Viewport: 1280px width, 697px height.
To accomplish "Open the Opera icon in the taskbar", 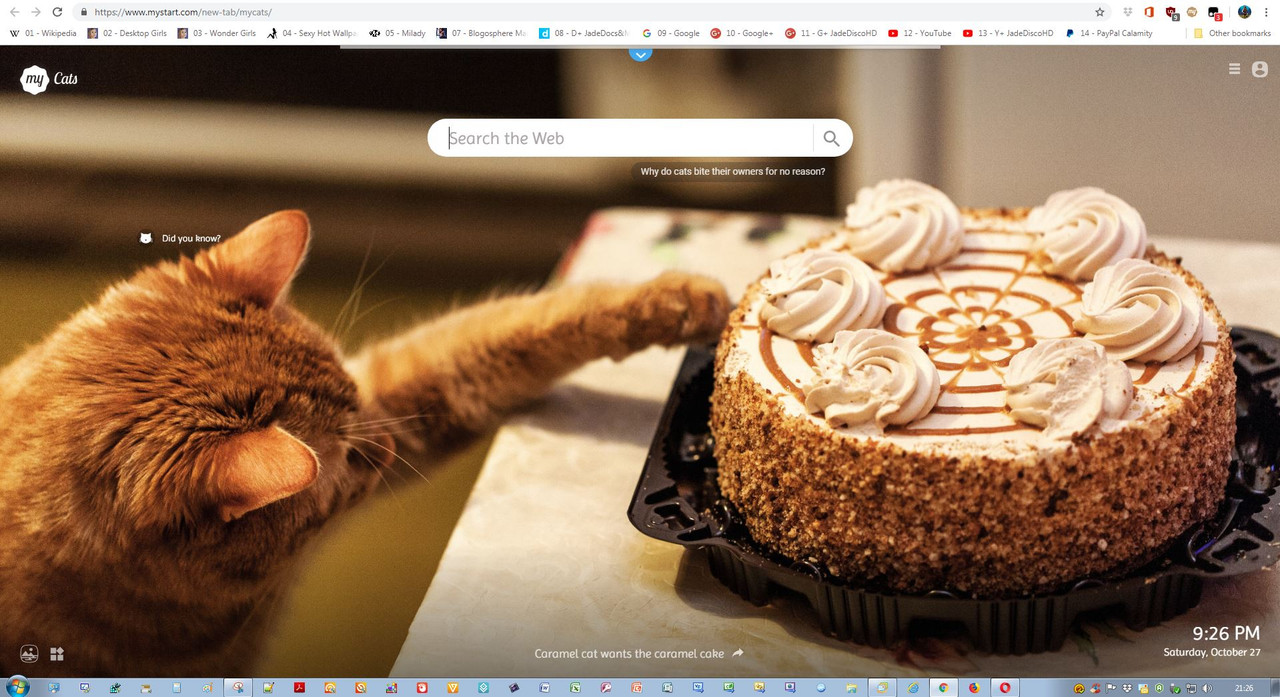I will pyautogui.click(x=1005, y=688).
